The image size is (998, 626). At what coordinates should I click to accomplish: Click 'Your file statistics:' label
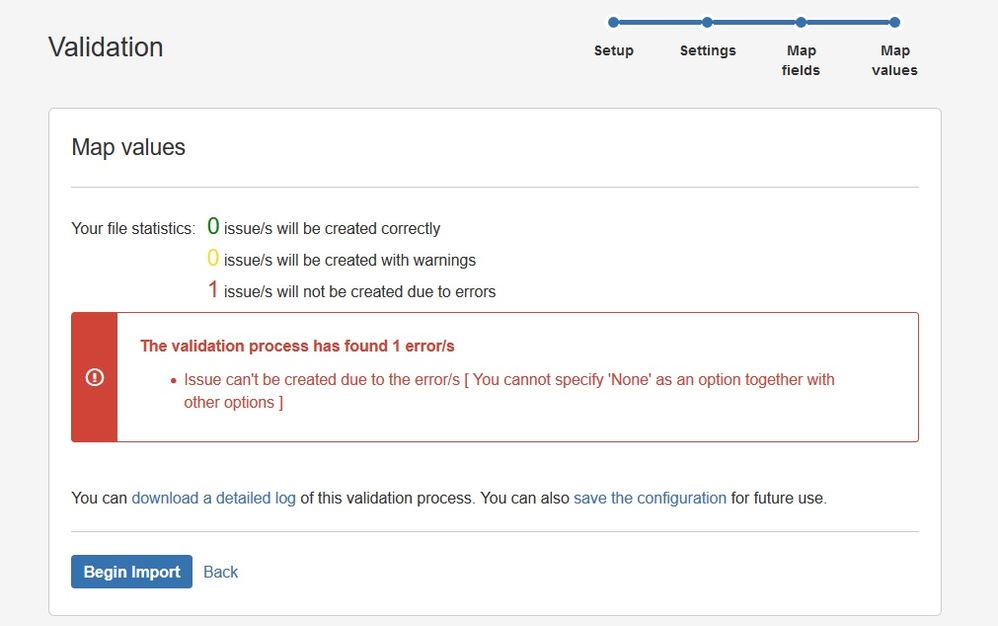[134, 228]
